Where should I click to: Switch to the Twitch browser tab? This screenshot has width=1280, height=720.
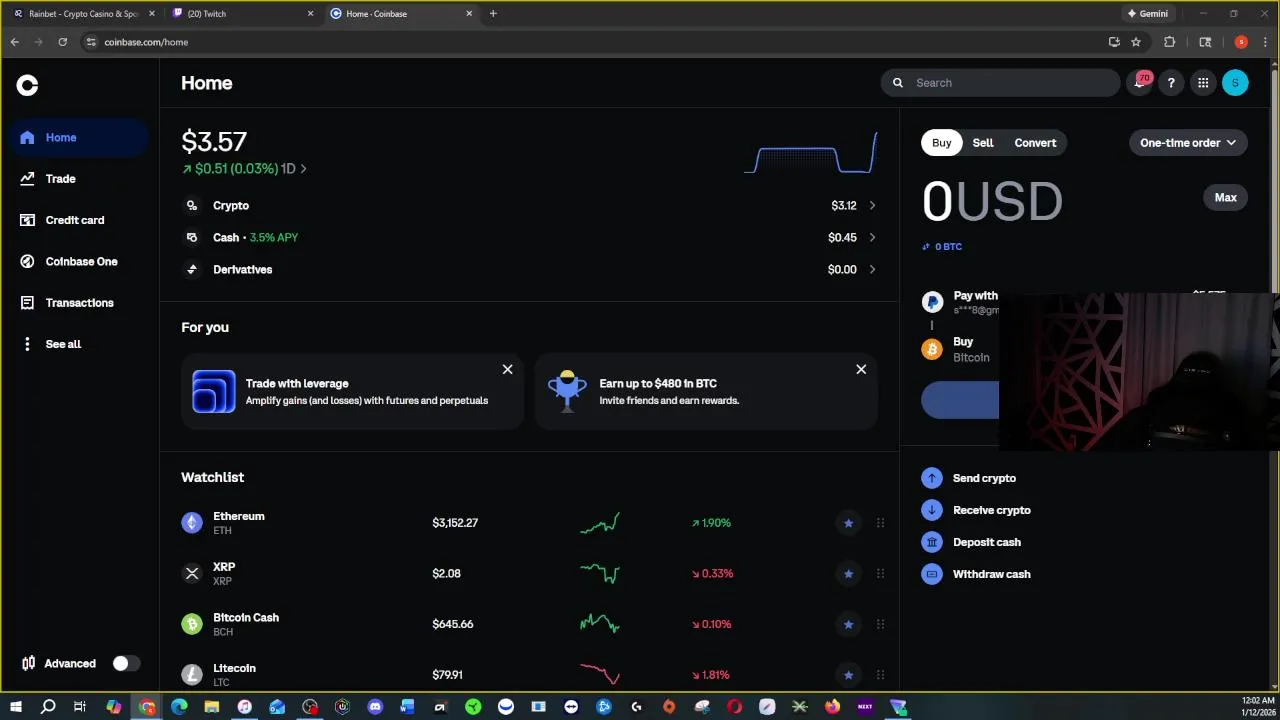[x=240, y=14]
